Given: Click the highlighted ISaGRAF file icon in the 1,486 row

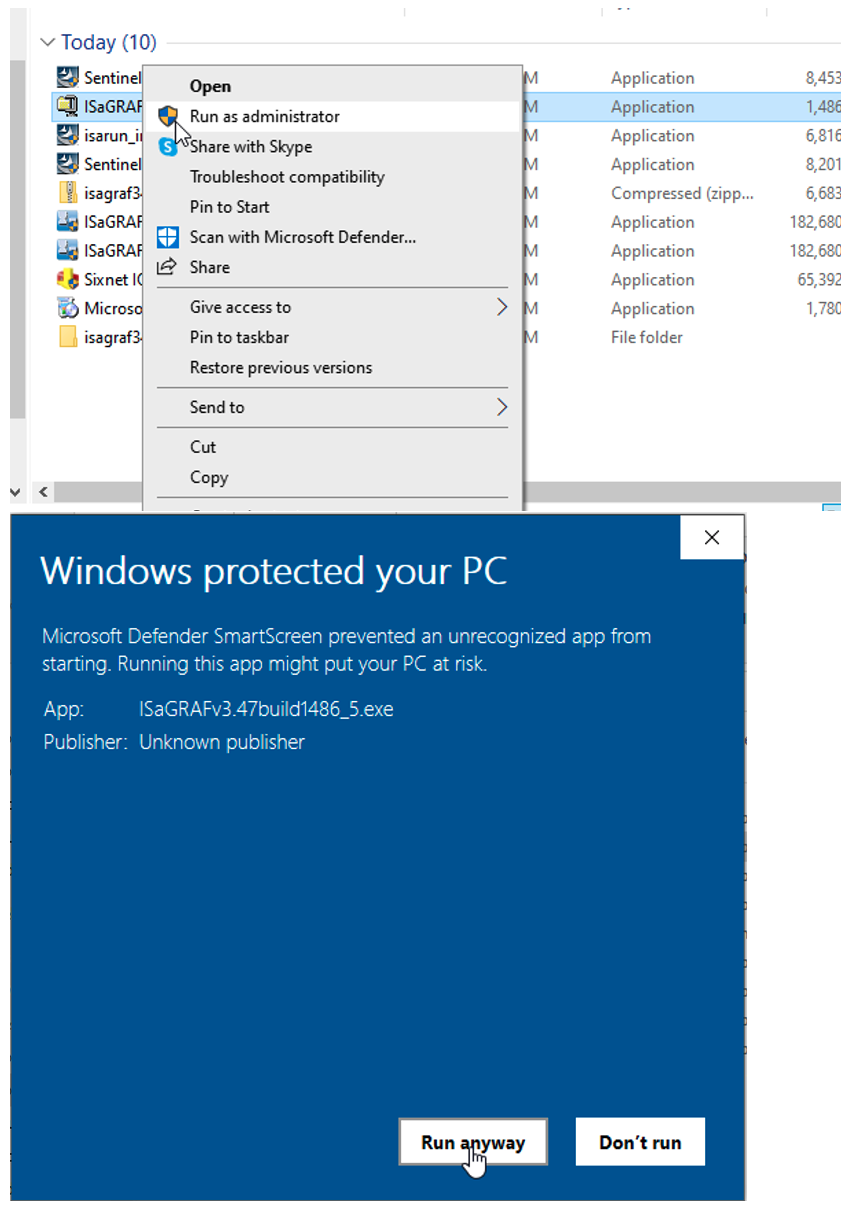Looking at the screenshot, I should (x=68, y=106).
